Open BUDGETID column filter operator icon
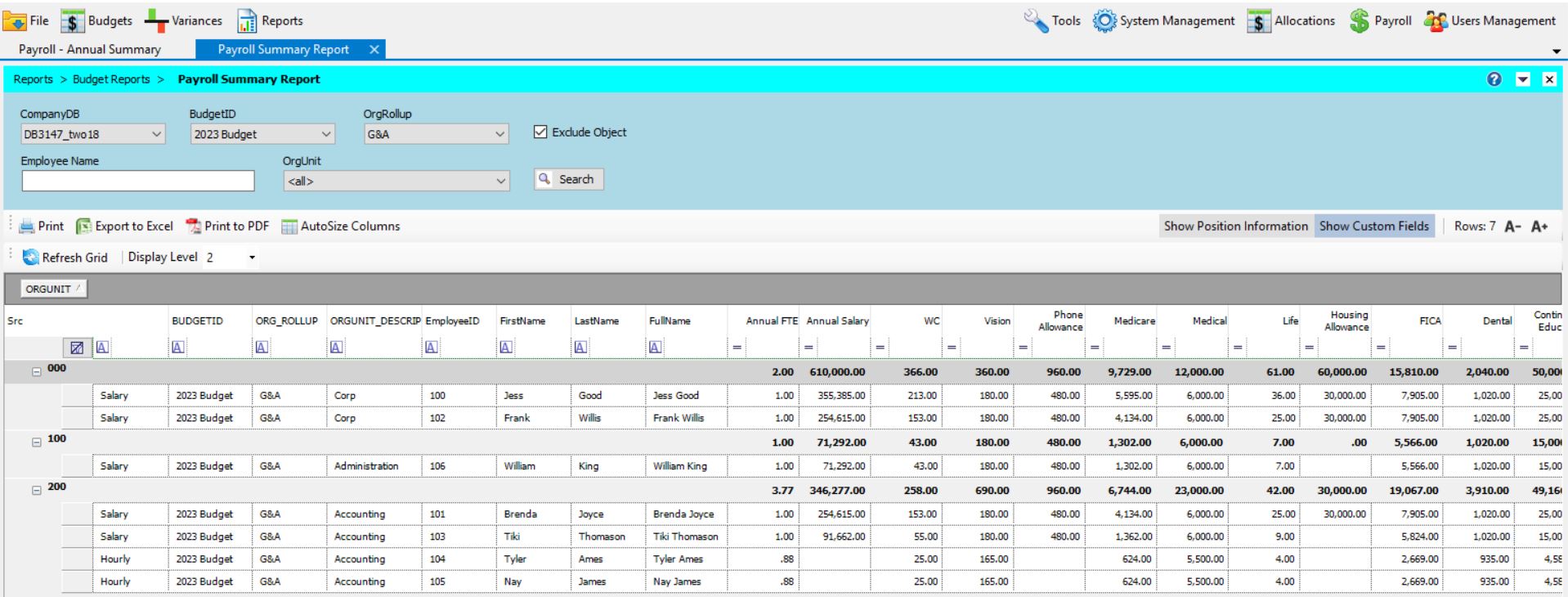Image resolution: width=1568 pixels, height=597 pixels. click(178, 348)
